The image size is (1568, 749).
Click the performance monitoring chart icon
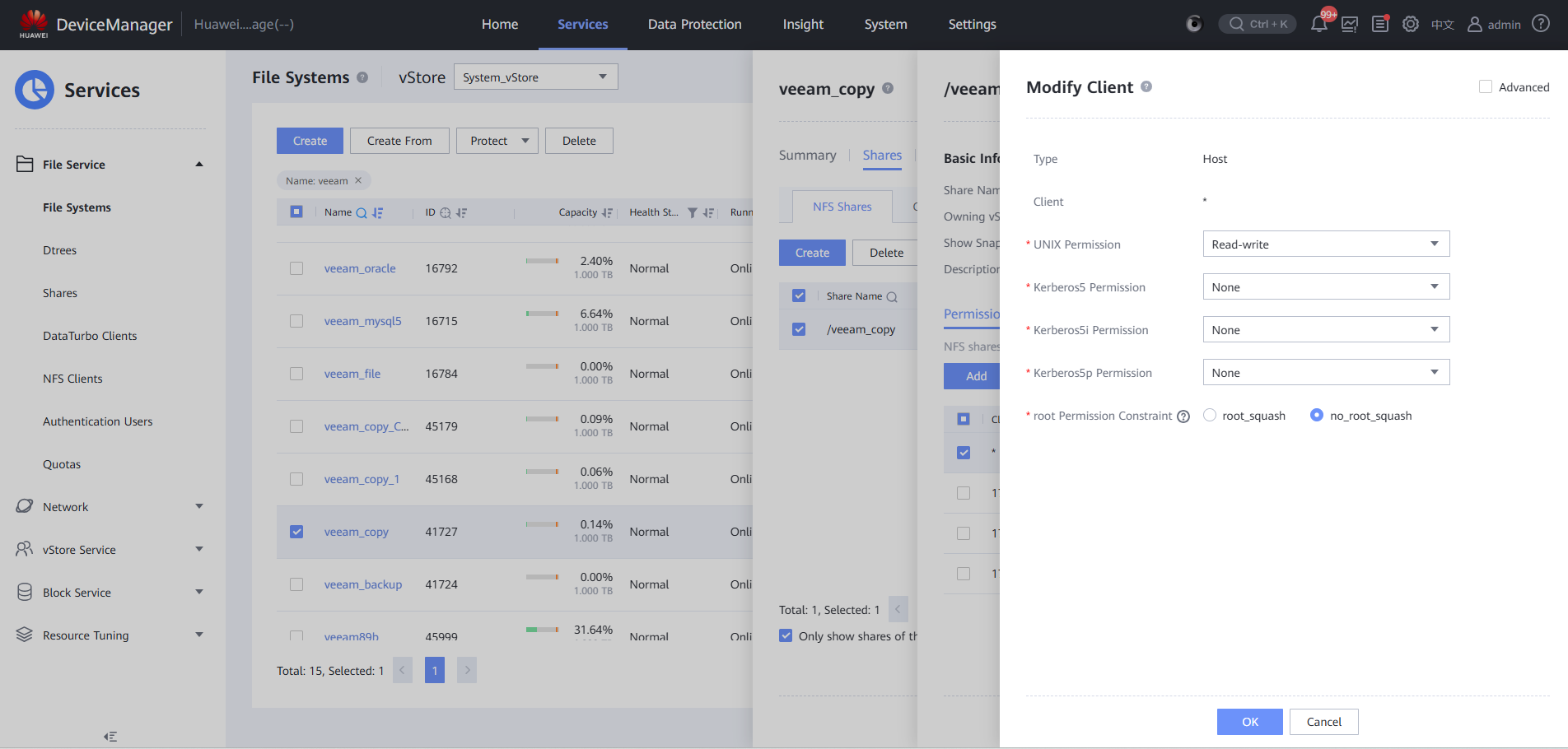click(x=1350, y=24)
